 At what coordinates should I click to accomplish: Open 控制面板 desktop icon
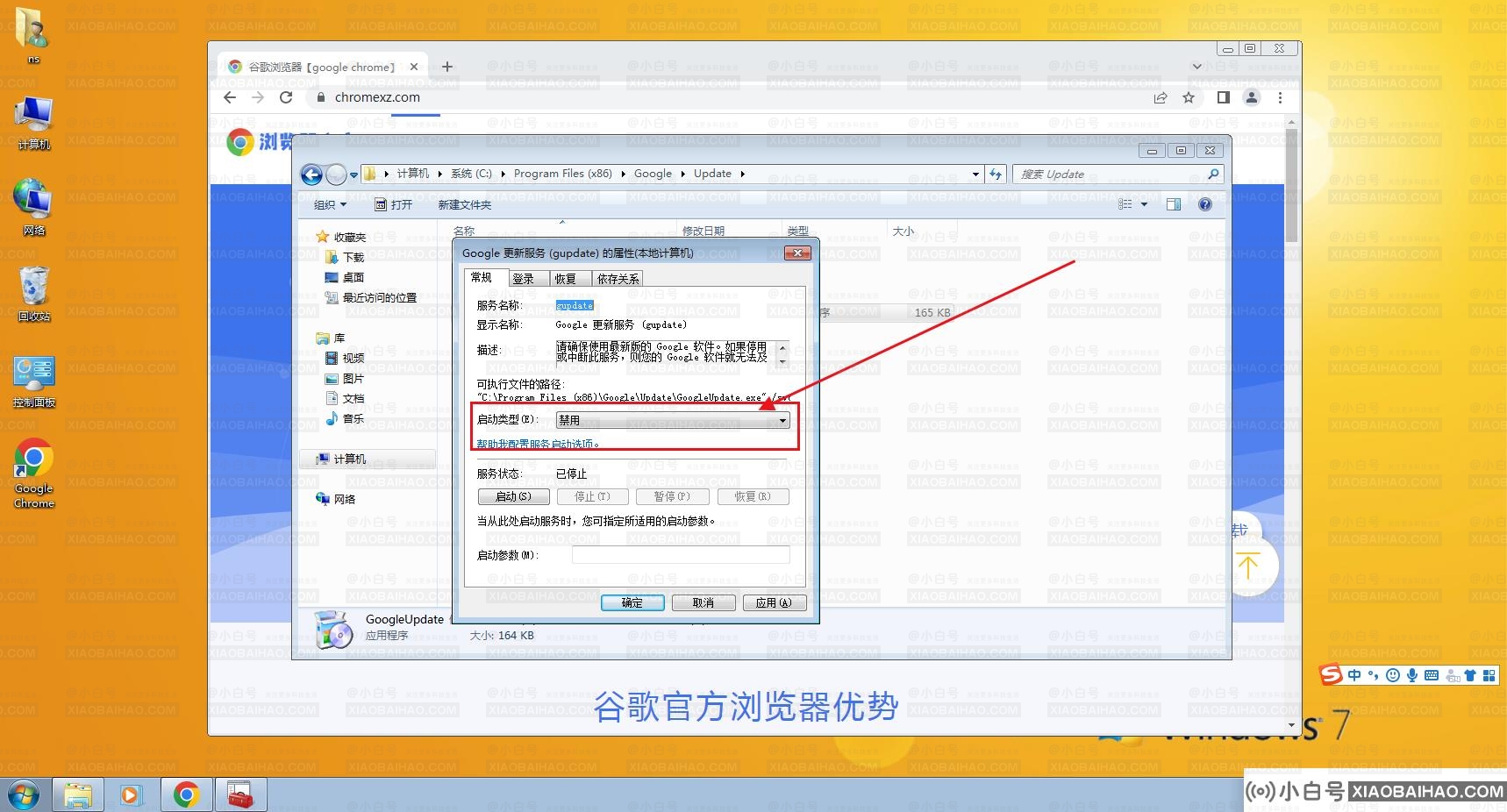coord(33,382)
